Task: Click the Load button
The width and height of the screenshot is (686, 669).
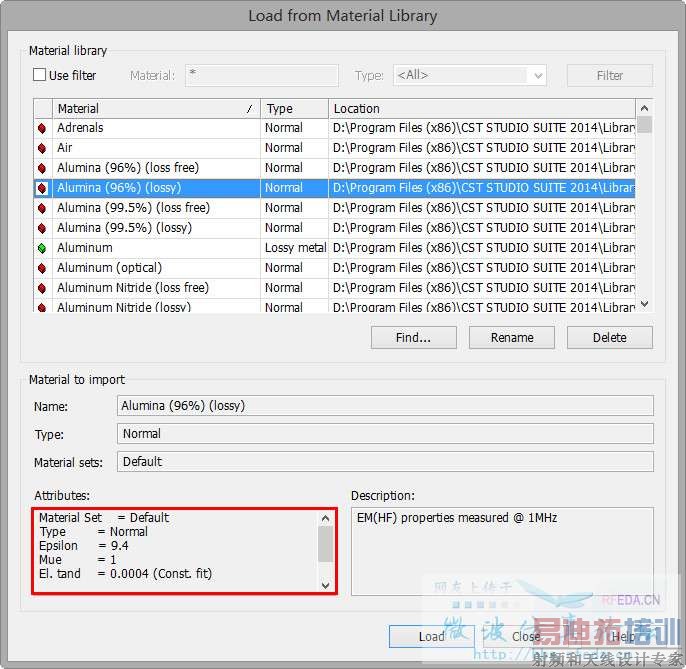Action: [x=431, y=636]
